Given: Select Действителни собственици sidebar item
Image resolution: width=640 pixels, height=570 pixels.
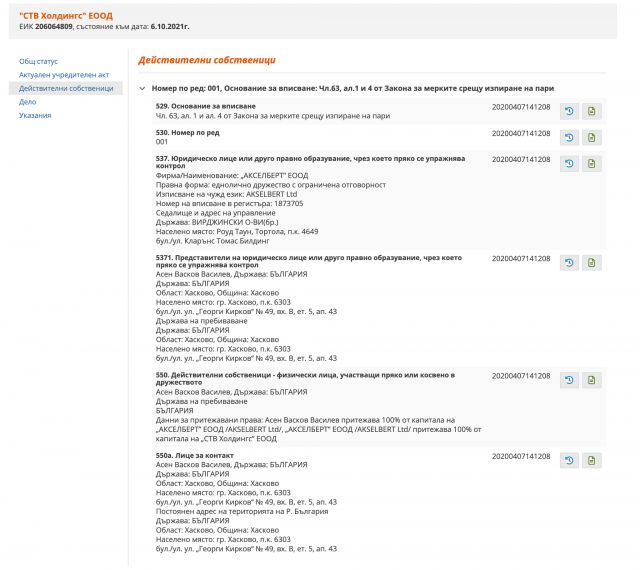Looking at the screenshot, I should [x=66, y=89].
